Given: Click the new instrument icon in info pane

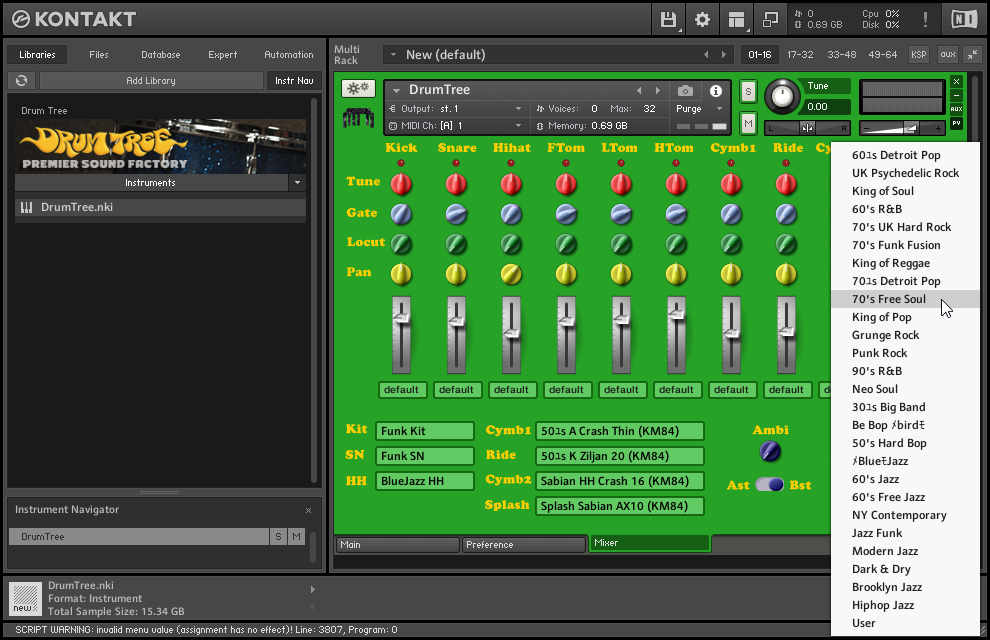Looking at the screenshot, I should (x=25, y=598).
